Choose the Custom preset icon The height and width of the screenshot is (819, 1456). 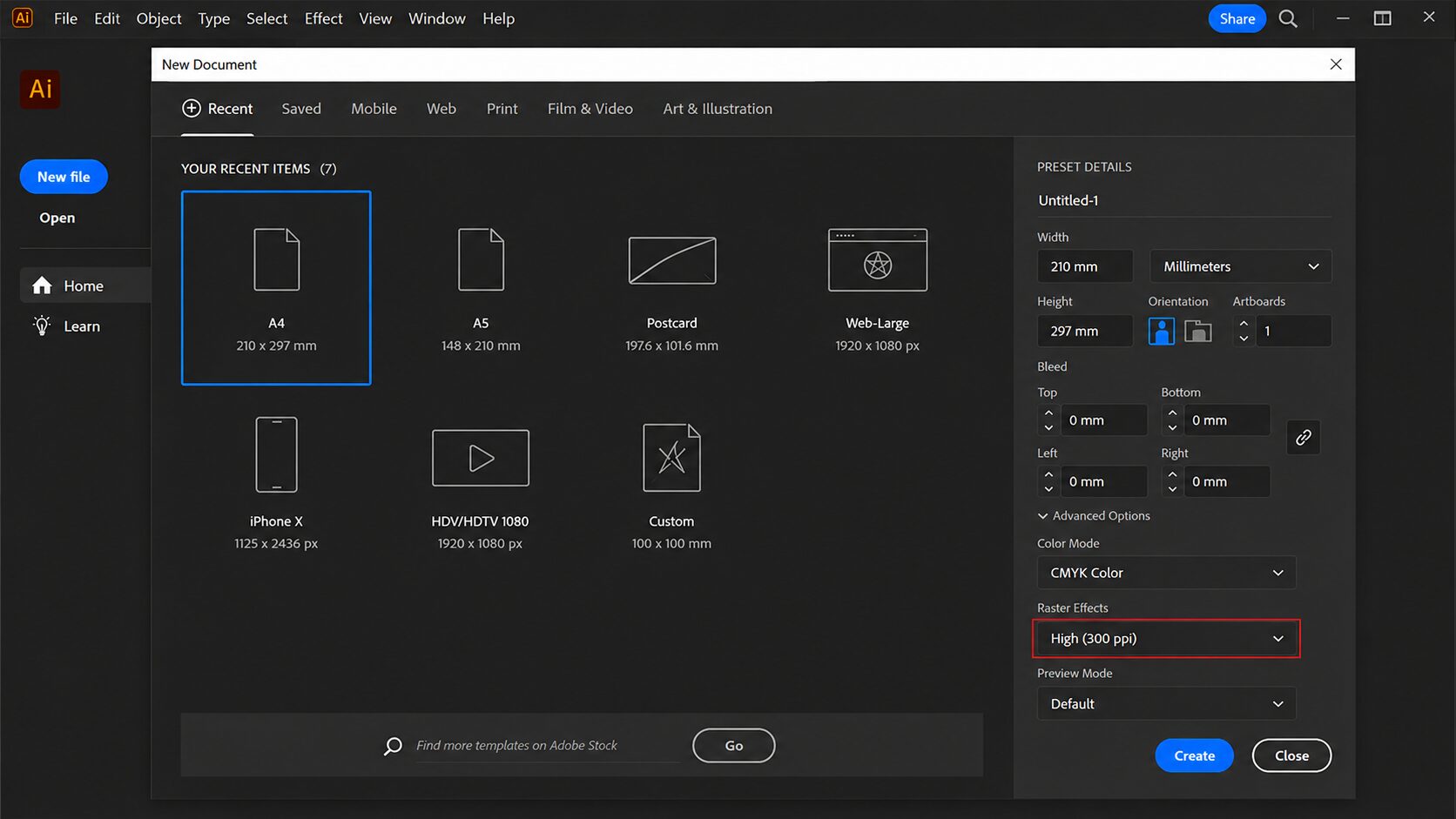point(671,458)
